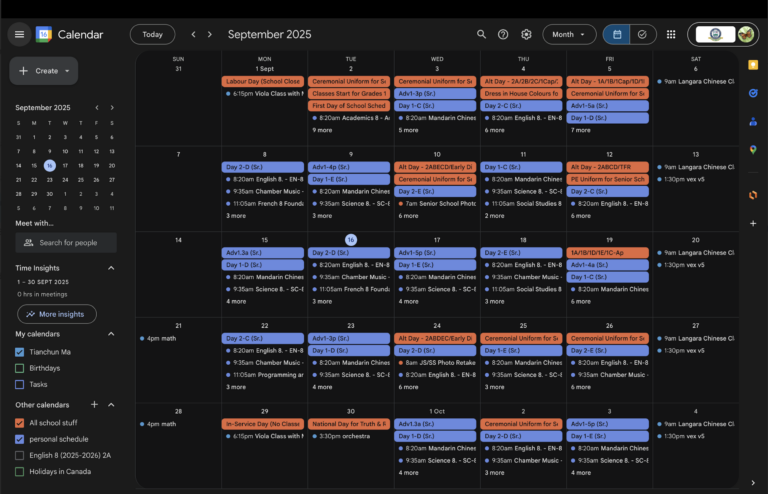This screenshot has width=768, height=494.
Task: Go to next month arrow
Action: (x=210, y=34)
